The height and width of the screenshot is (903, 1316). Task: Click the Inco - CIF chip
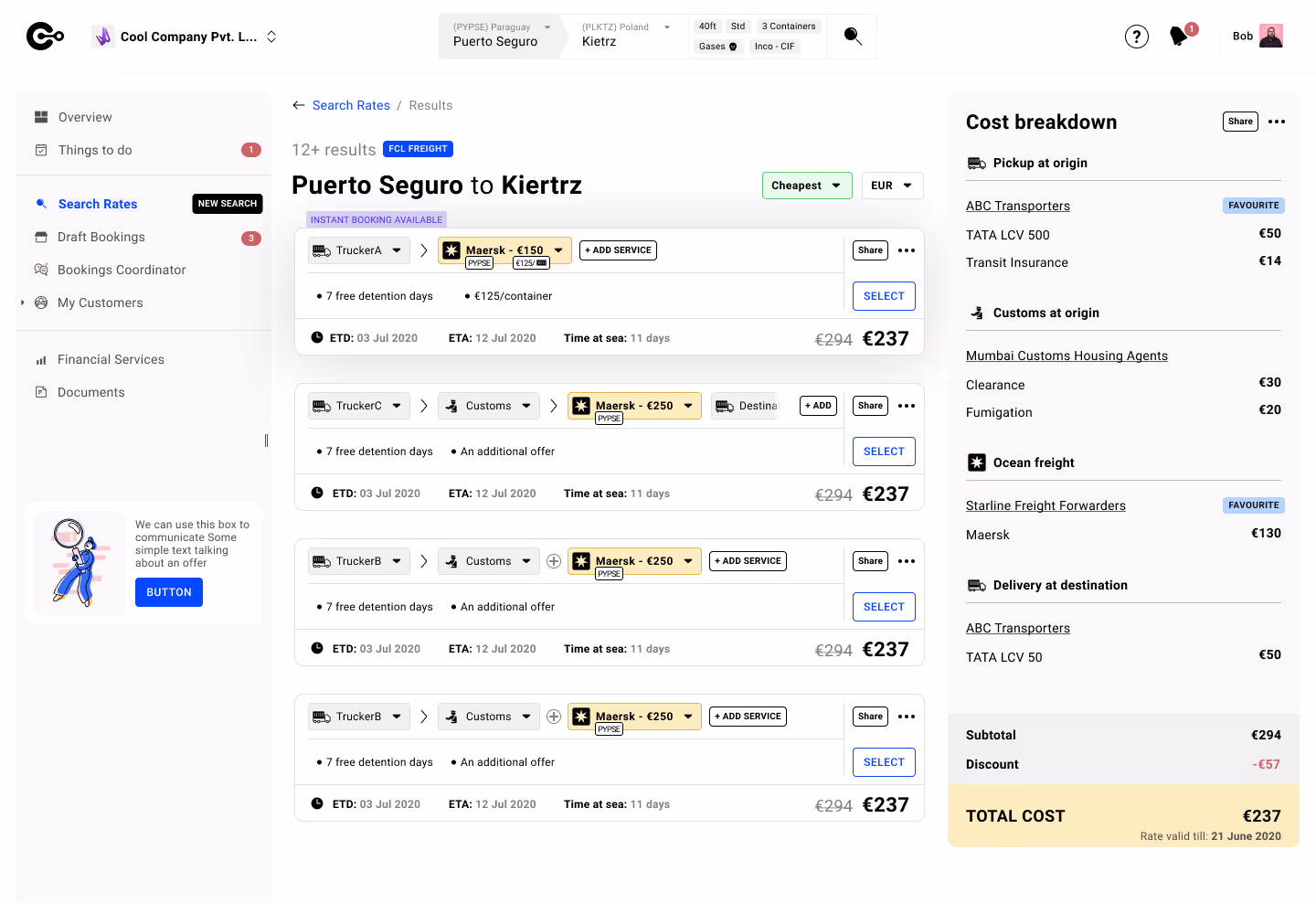774,47
